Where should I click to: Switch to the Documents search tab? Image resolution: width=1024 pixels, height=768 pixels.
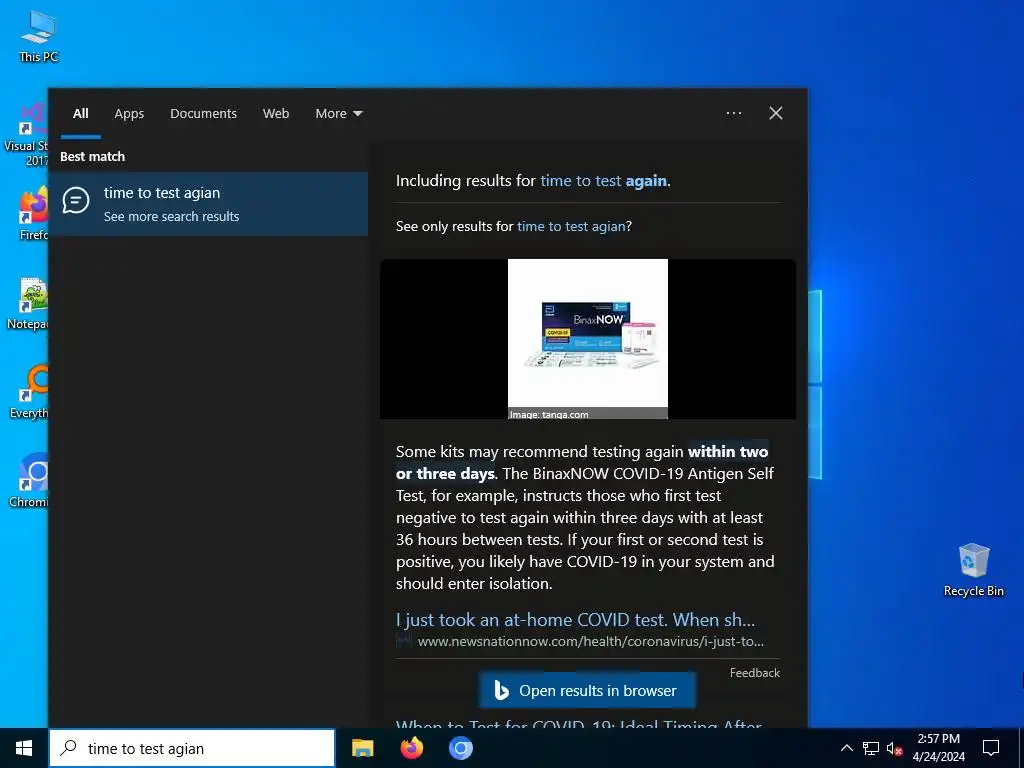coord(204,114)
